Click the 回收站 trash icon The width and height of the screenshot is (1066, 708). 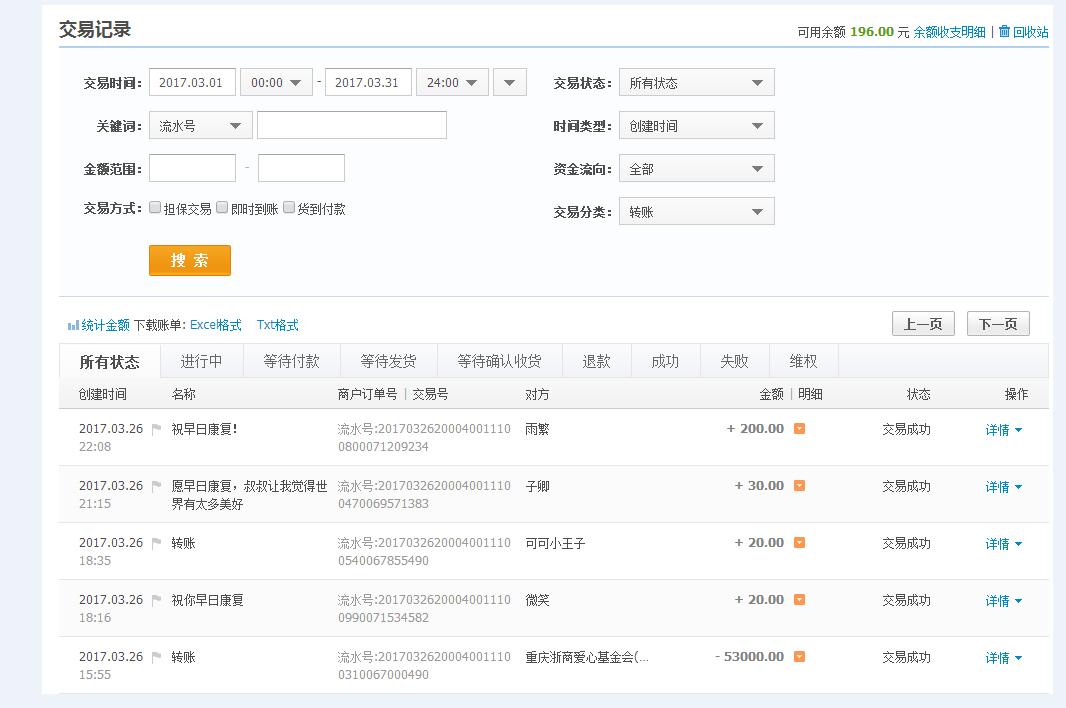(1004, 31)
